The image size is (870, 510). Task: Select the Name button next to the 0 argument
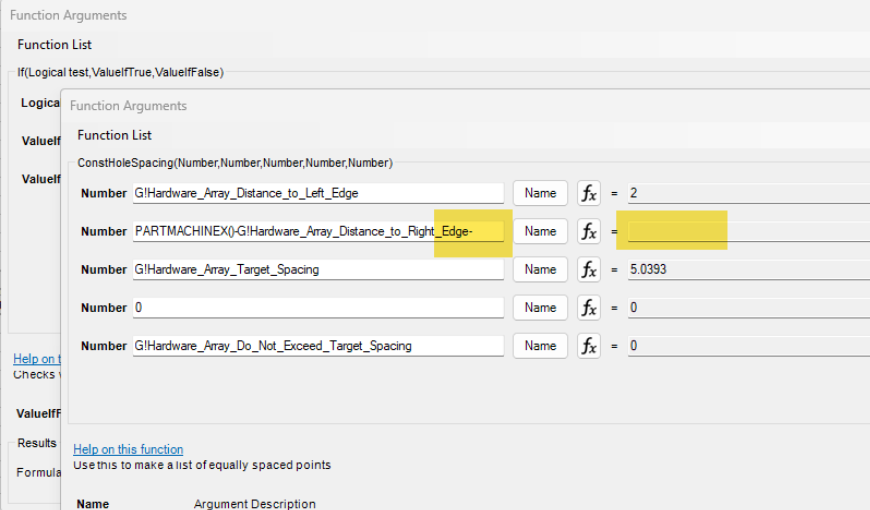pos(540,307)
